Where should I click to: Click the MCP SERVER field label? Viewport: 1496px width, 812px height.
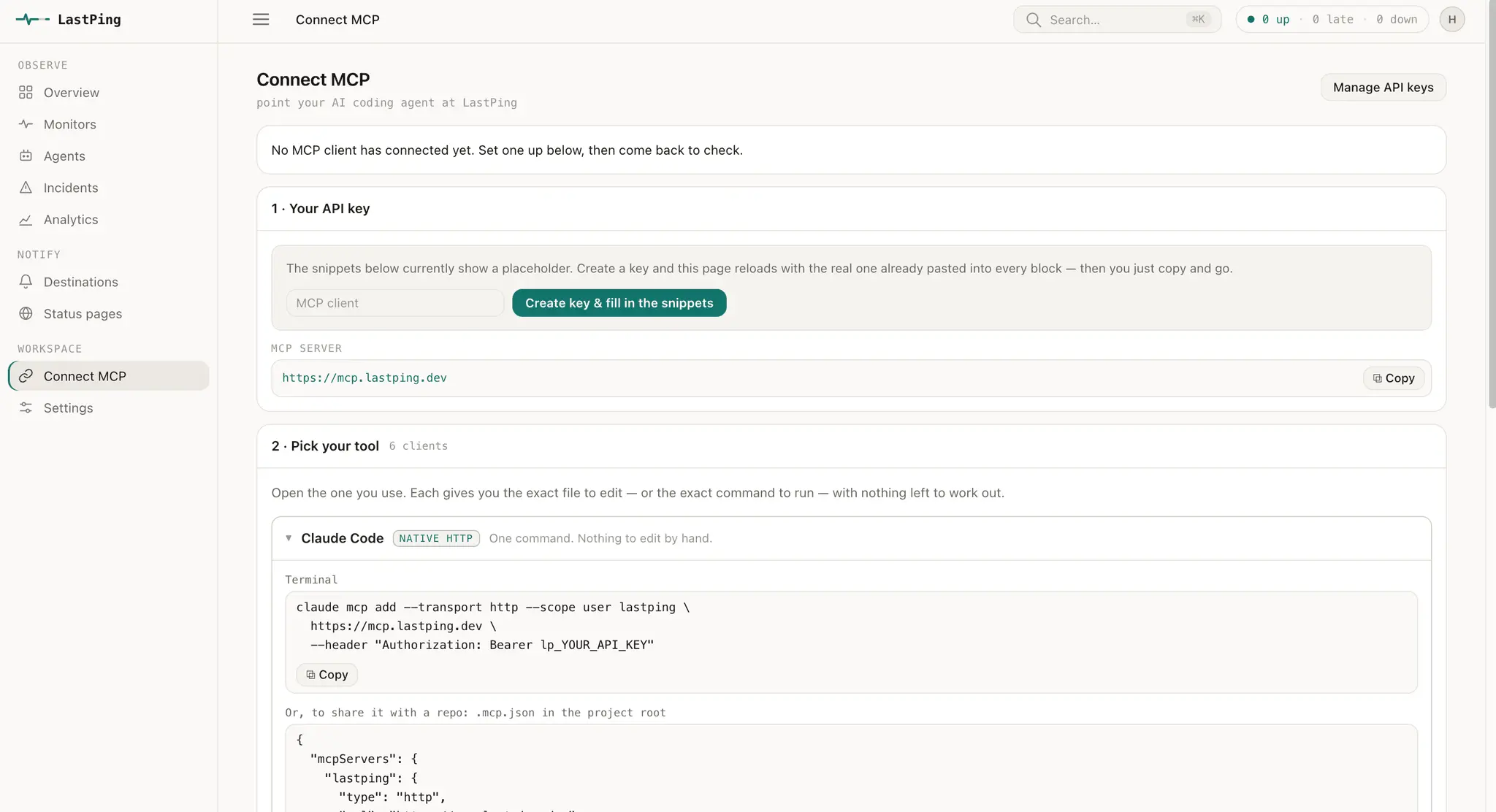[x=306, y=348]
